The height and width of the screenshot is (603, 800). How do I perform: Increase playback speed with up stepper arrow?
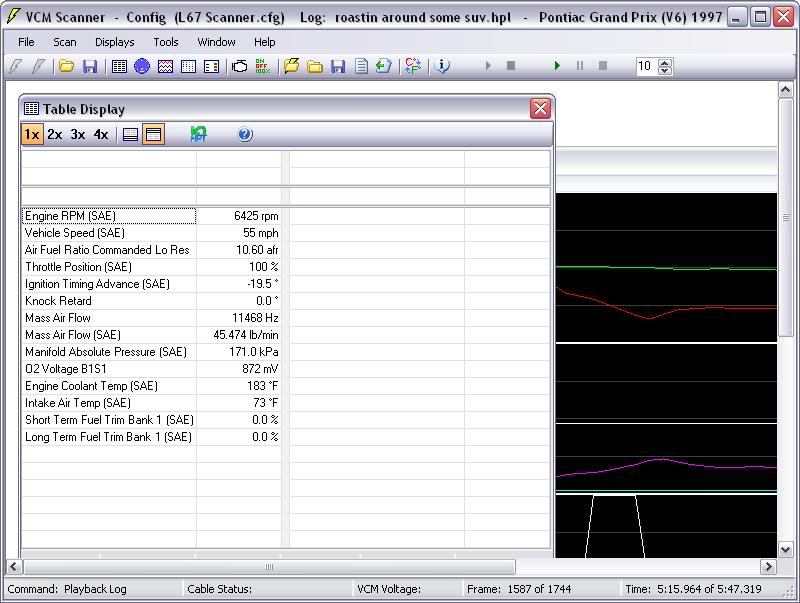point(665,62)
